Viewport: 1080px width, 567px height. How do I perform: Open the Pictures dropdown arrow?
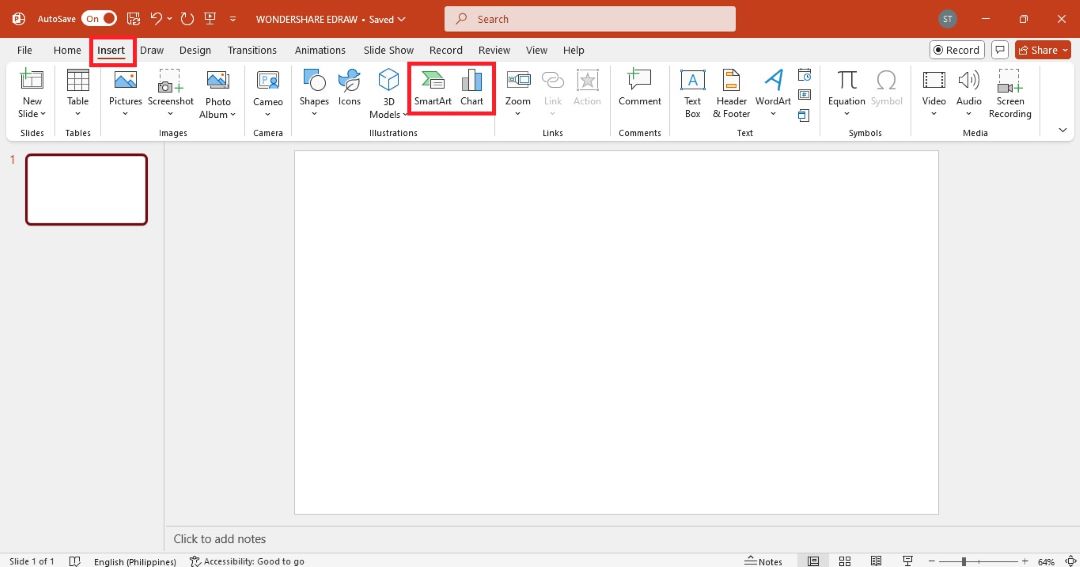pyautogui.click(x=125, y=114)
